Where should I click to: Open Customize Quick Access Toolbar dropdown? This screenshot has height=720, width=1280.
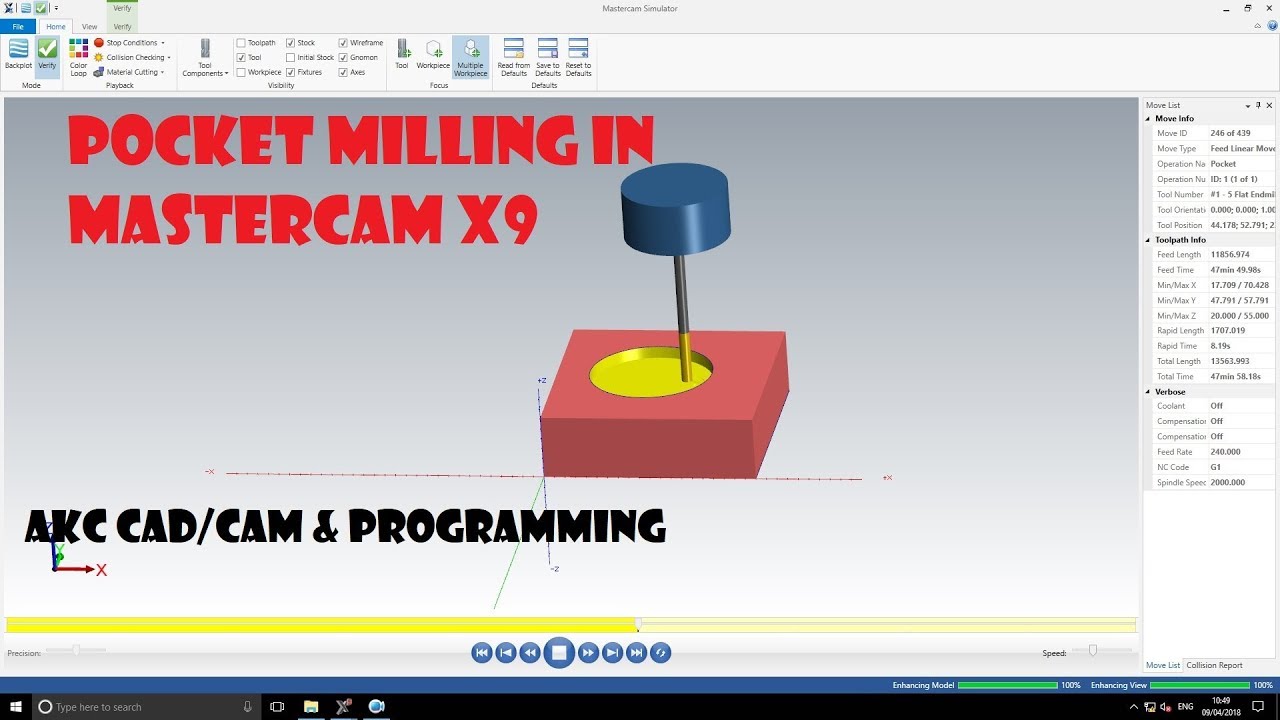56,8
